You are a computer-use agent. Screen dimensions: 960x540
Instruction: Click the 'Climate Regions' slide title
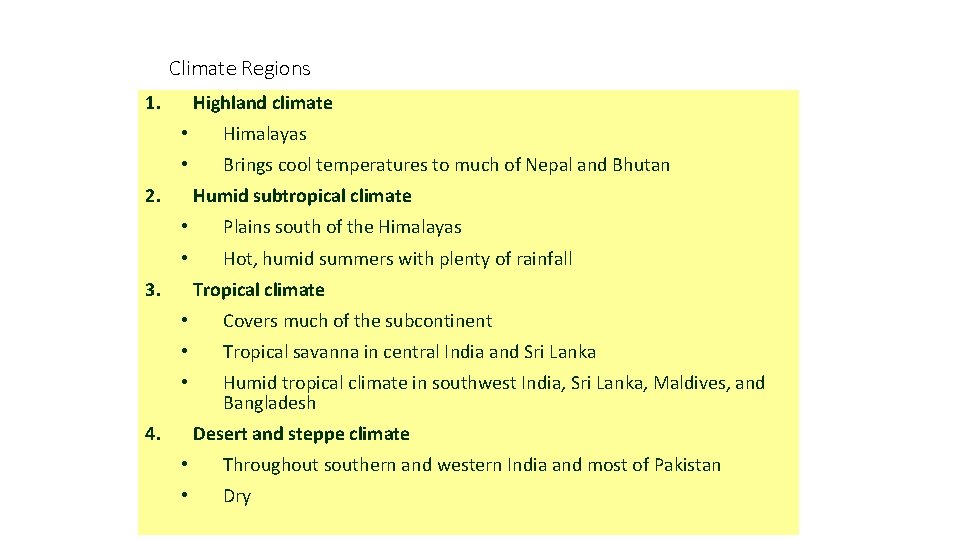point(239,69)
